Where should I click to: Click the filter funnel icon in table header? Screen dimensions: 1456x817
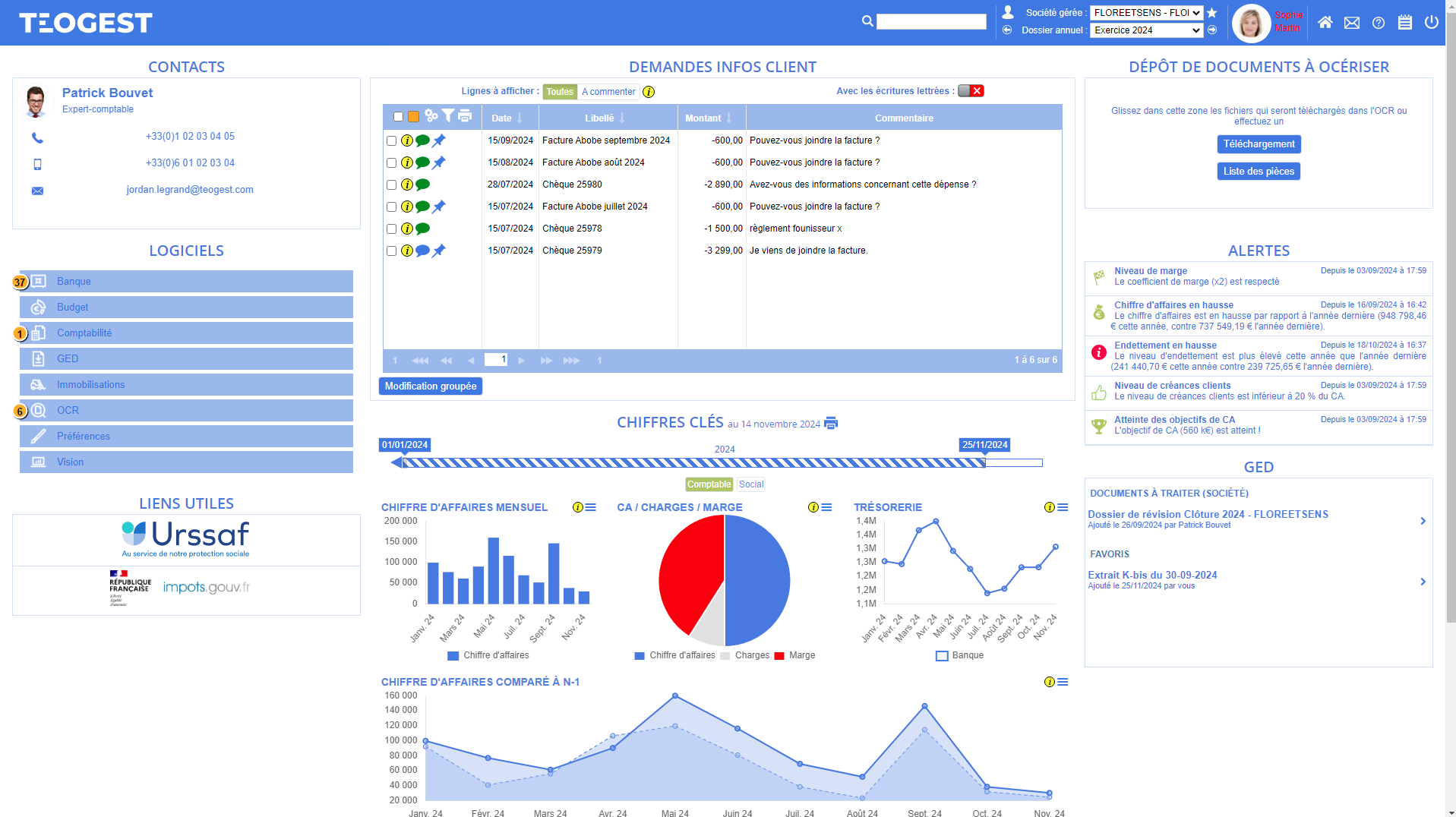448,116
